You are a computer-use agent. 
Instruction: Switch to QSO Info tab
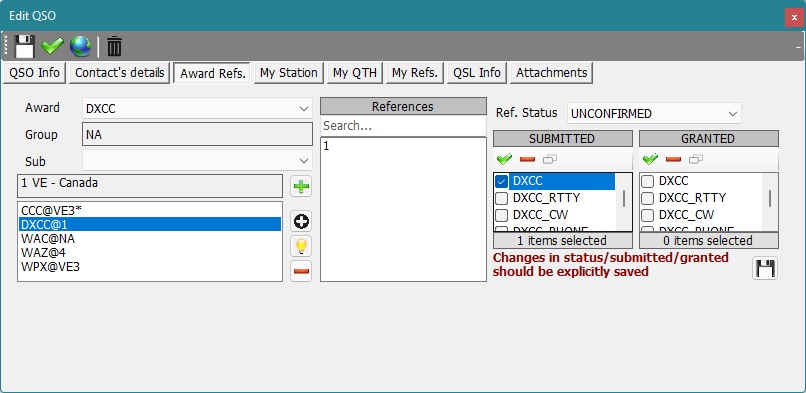(x=34, y=73)
